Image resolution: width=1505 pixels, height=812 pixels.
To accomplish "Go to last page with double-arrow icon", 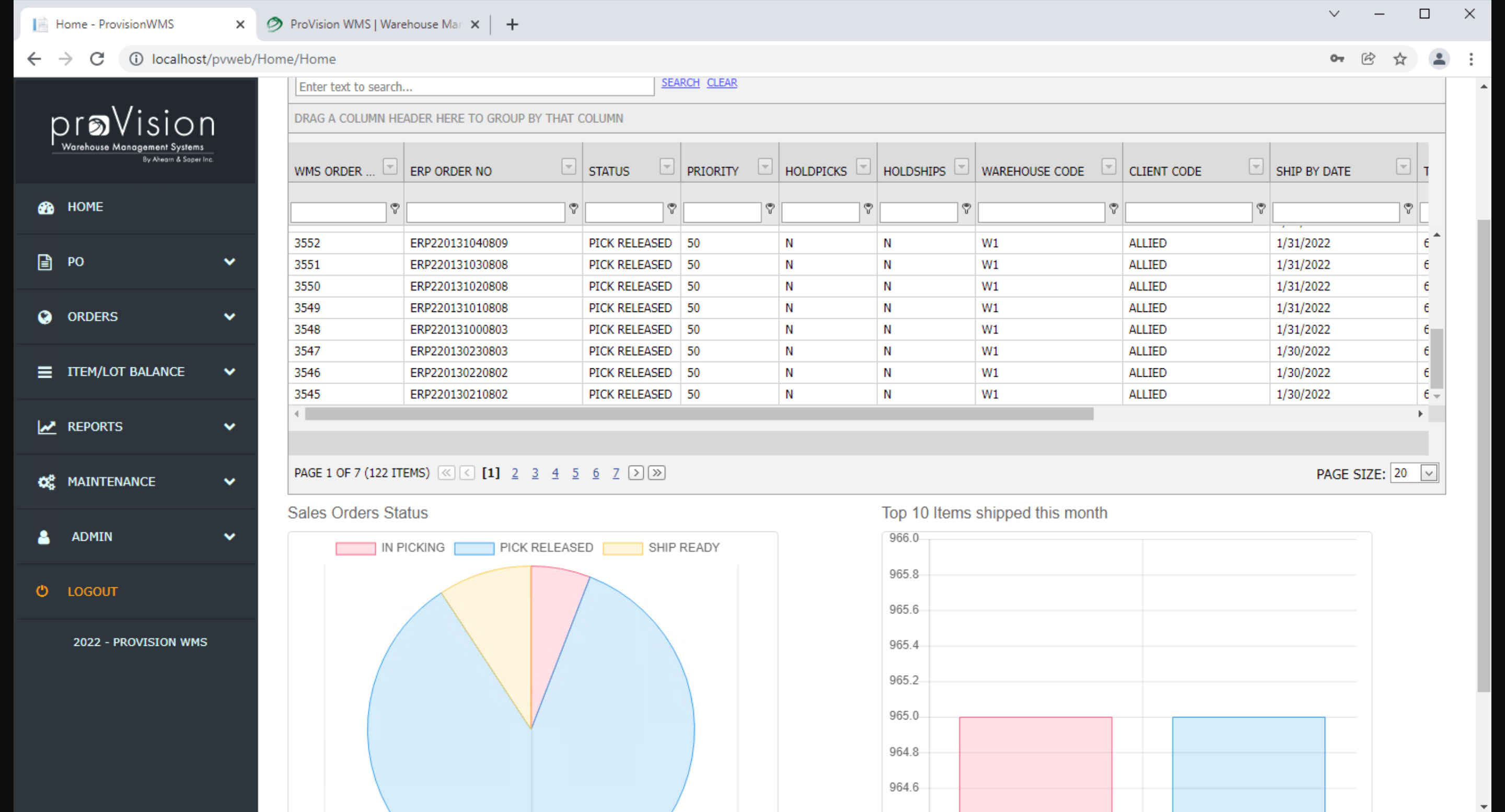I will pyautogui.click(x=657, y=472).
